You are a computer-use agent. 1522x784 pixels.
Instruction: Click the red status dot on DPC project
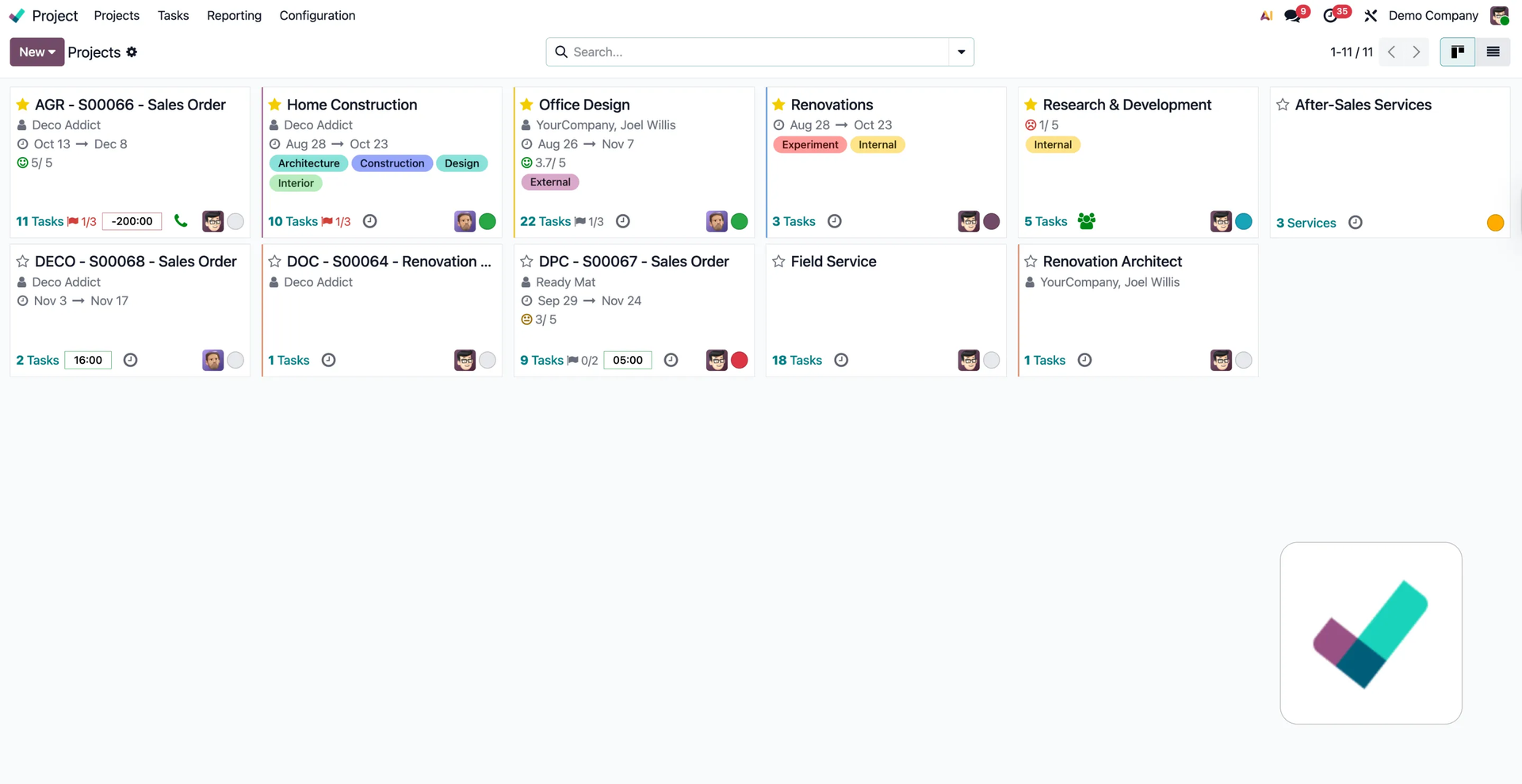739,360
